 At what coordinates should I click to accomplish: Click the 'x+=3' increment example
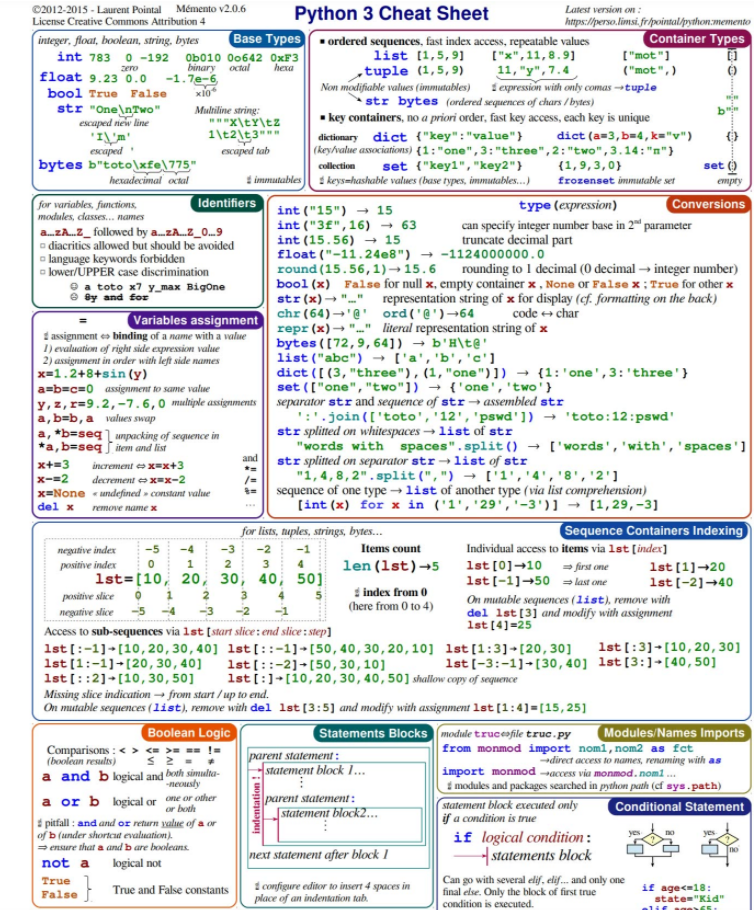53,465
